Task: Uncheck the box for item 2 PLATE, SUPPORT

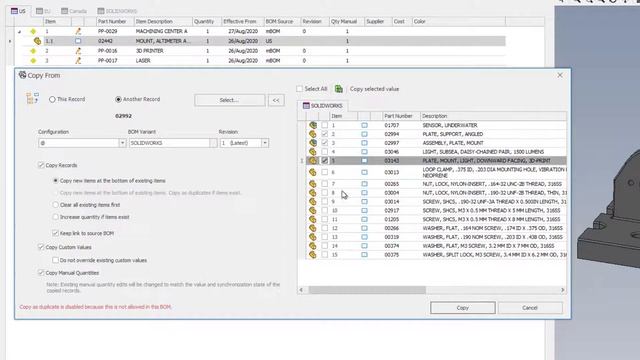Action: pyautogui.click(x=324, y=134)
